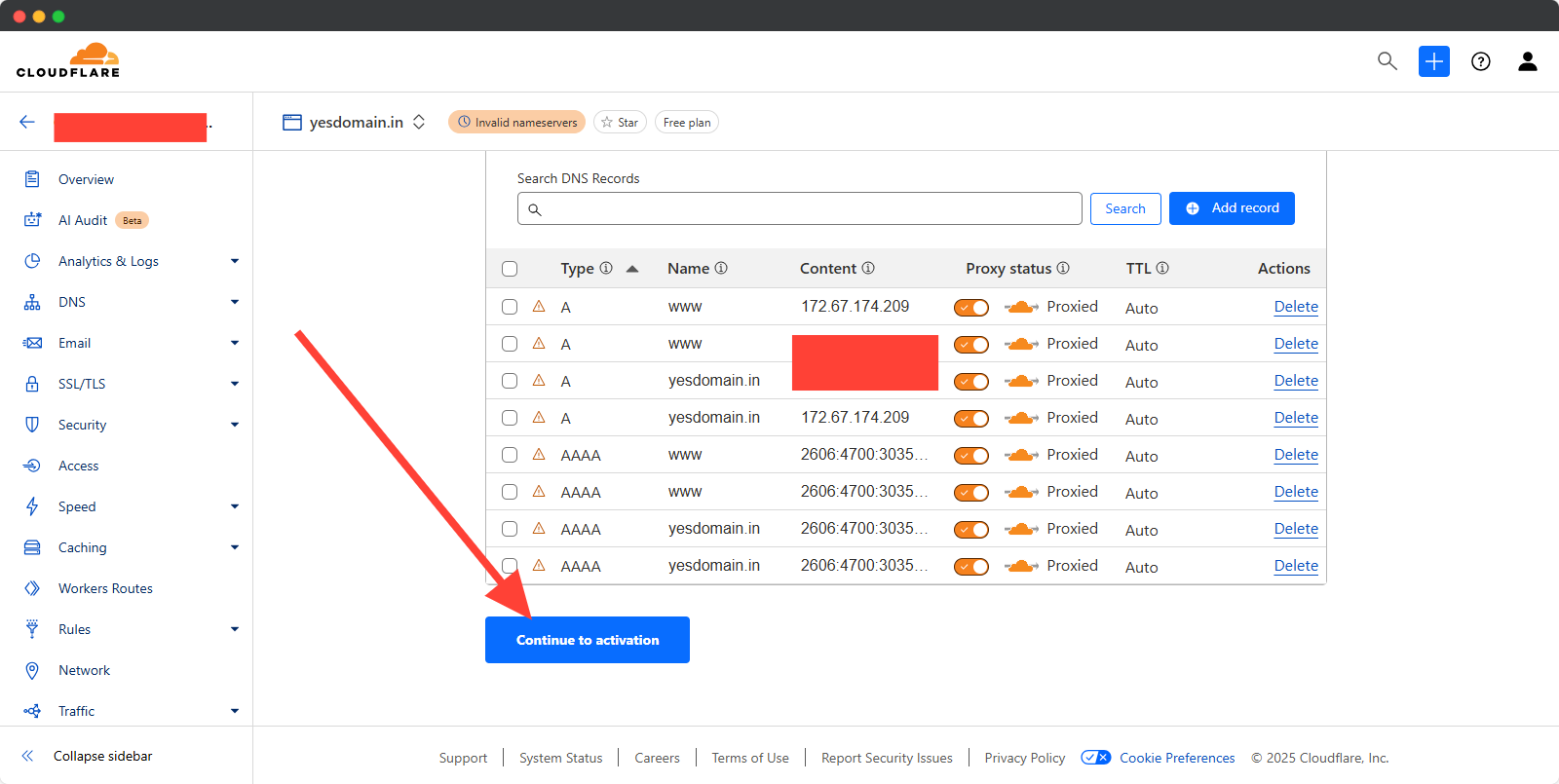Select the www 172.67.174.209 record checkbox
This screenshot has width=1559, height=784.
[510, 307]
